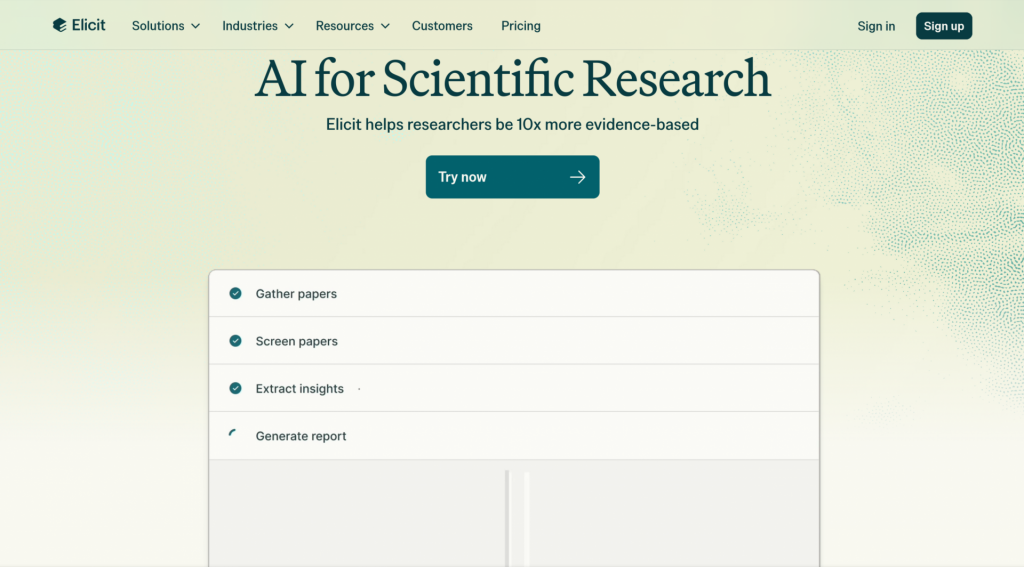1024x567 pixels.
Task: Click the arrow icon on Try now
Action: pyautogui.click(x=577, y=177)
